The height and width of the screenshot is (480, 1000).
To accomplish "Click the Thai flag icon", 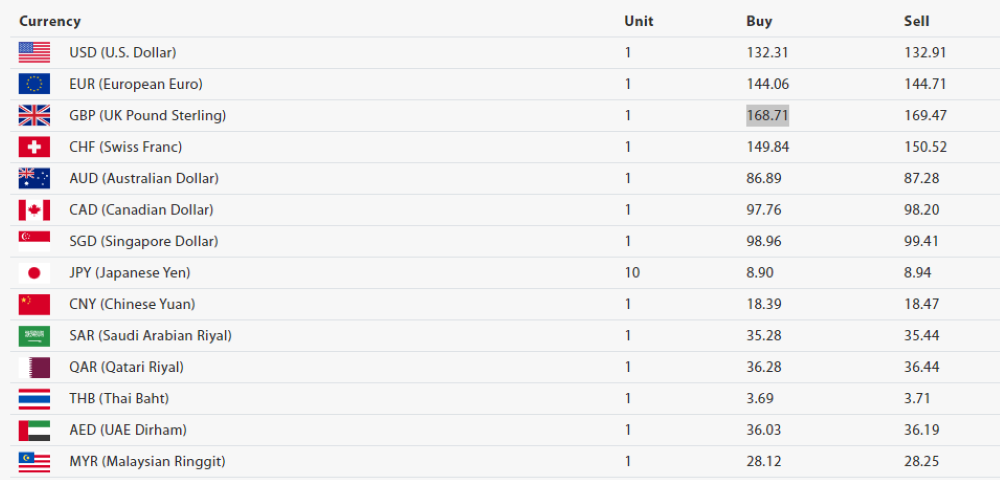I will 34,399.
